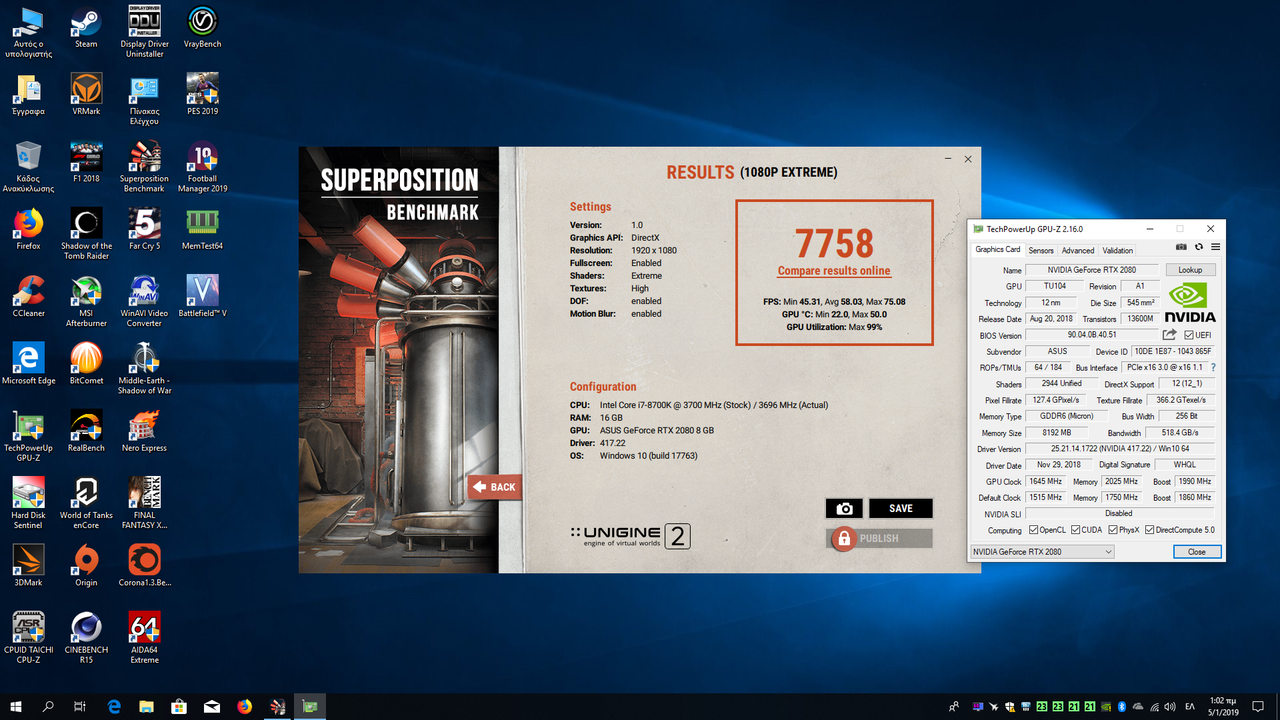Launch PES 2019 desktop shortcut
The height and width of the screenshot is (720, 1280).
[202, 94]
